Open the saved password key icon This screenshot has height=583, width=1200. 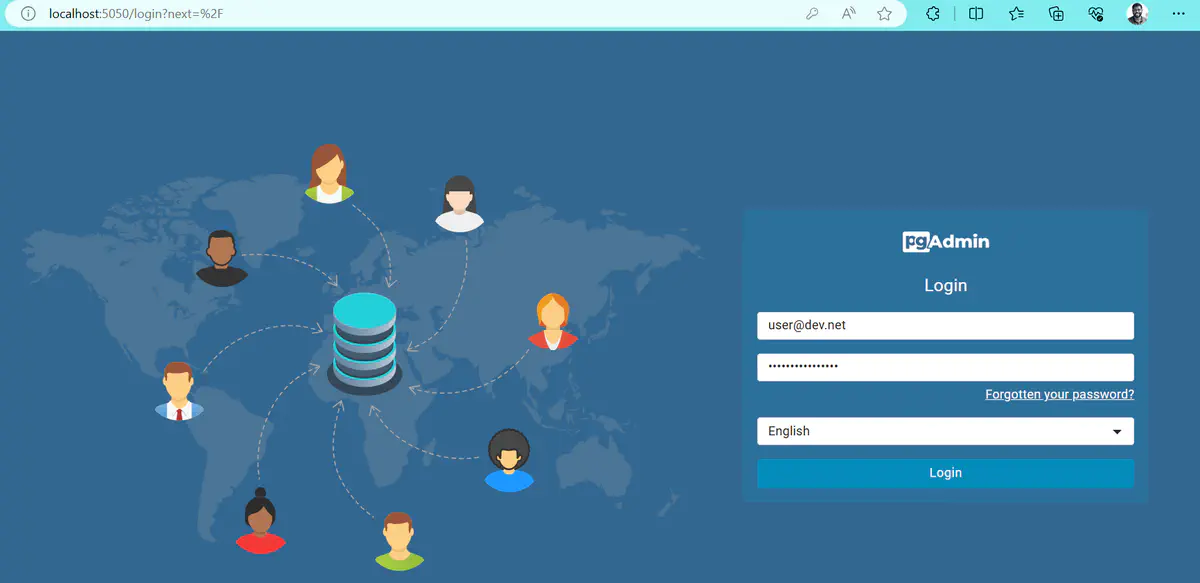[813, 14]
